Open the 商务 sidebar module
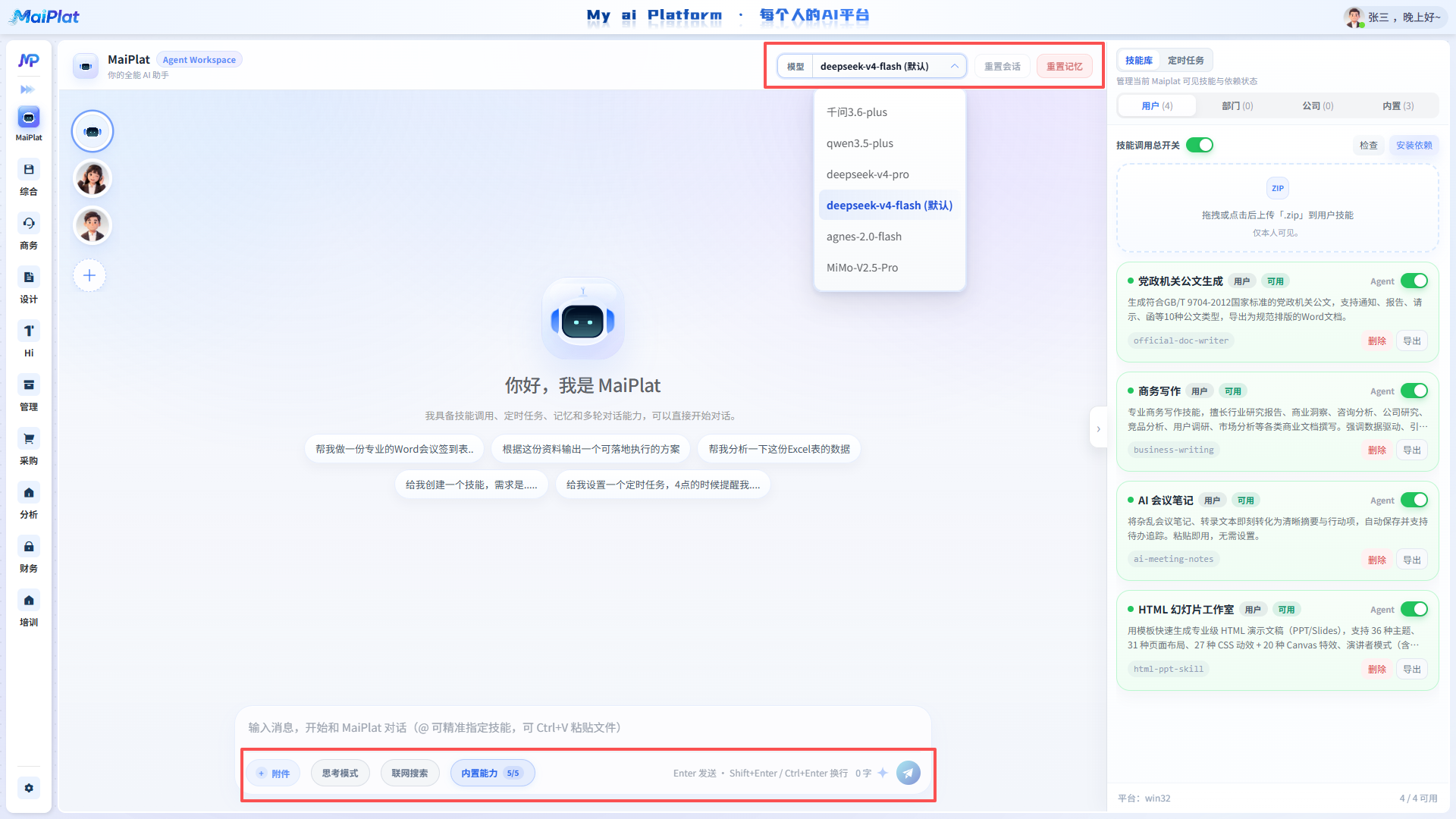 pyautogui.click(x=29, y=232)
